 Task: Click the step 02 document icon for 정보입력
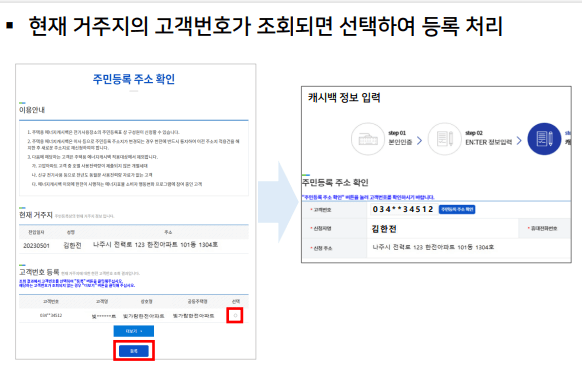444,139
